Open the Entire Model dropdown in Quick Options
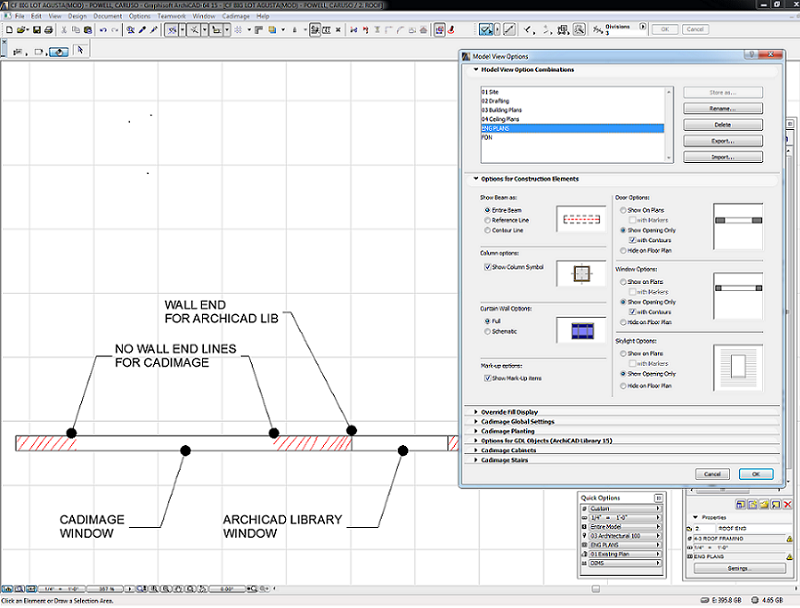Viewport: 800px width, 608px height. (623, 526)
